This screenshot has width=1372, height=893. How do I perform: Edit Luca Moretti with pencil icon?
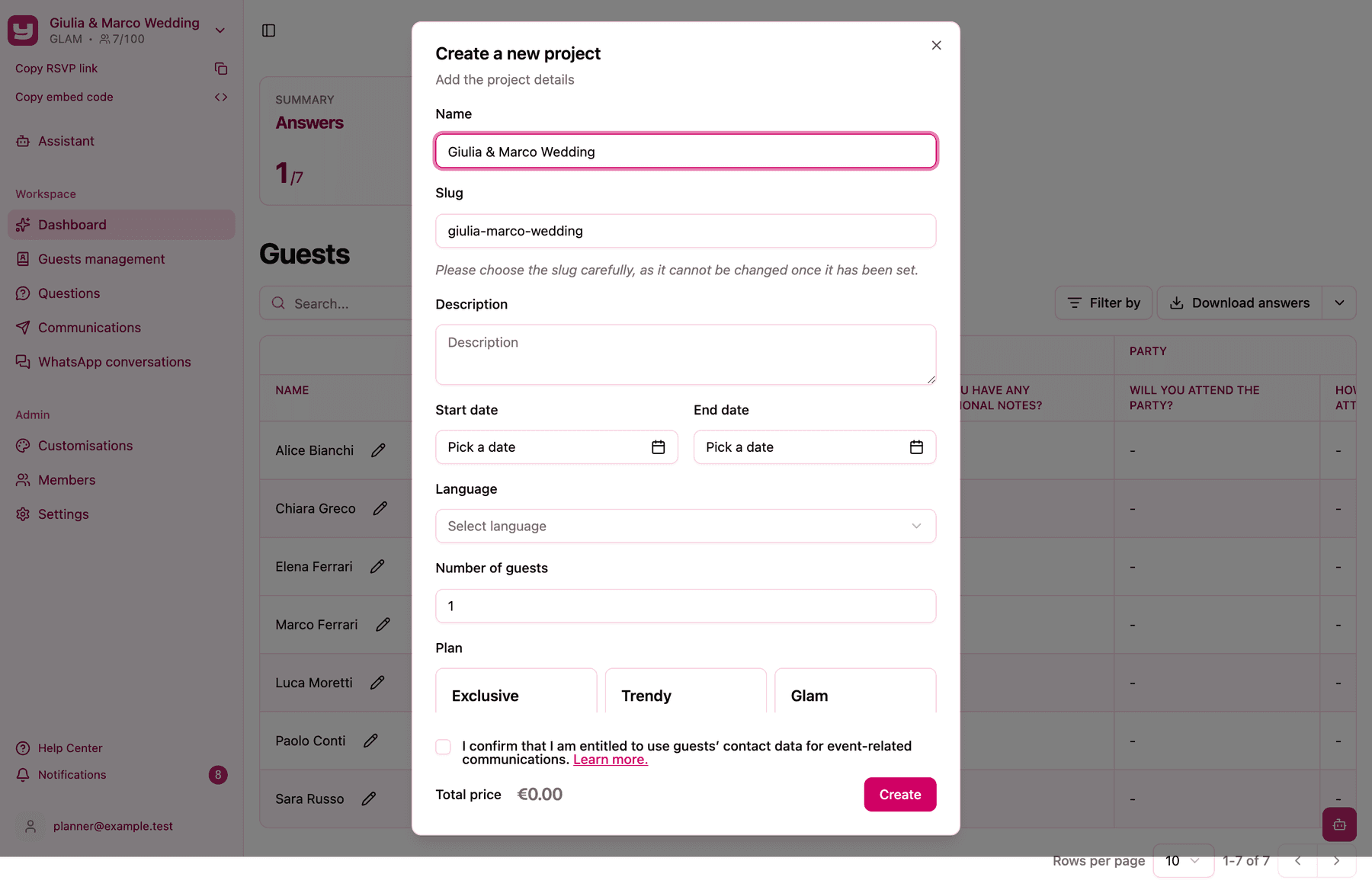coord(377,683)
